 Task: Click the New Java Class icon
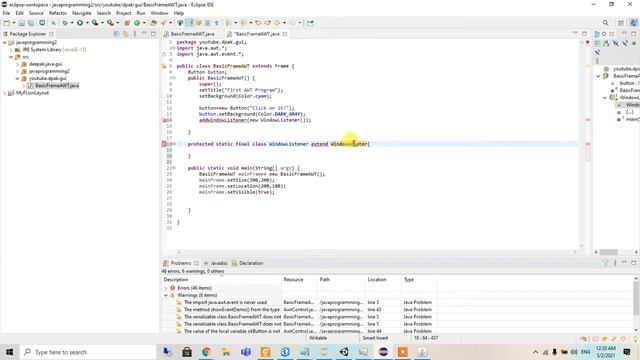138,23
